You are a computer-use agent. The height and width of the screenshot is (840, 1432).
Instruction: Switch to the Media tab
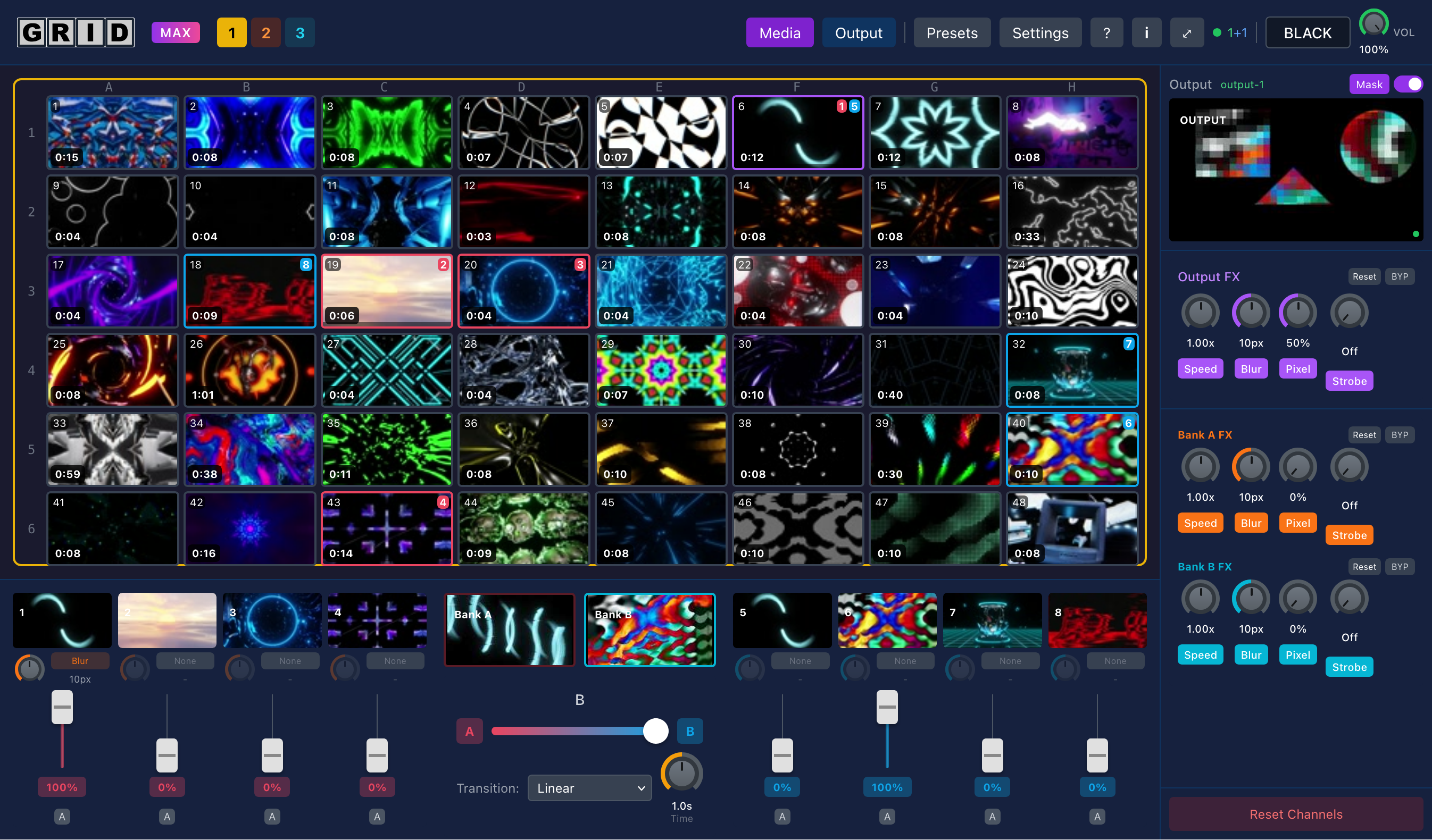(780, 32)
